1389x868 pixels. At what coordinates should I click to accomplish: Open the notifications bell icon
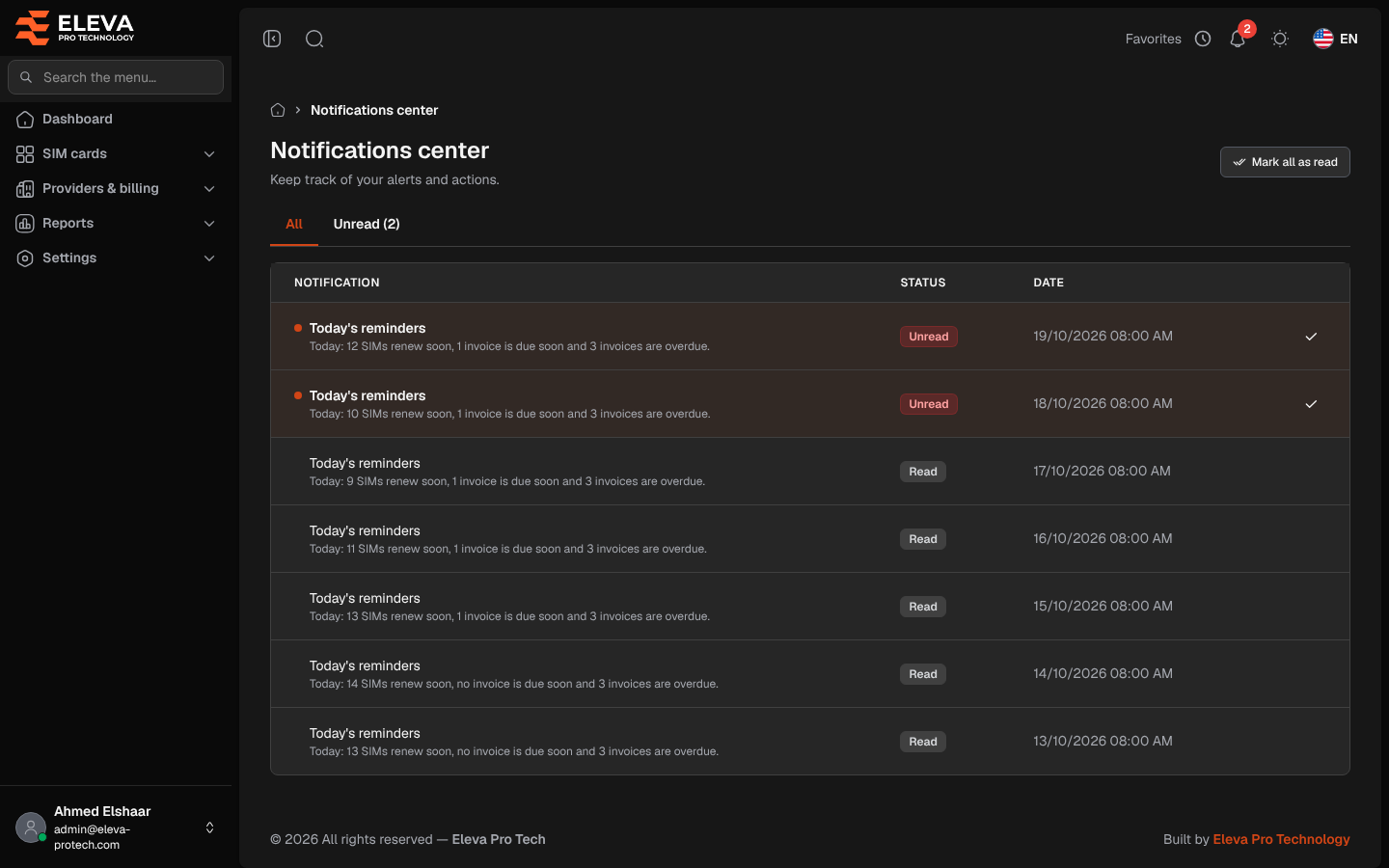click(x=1238, y=39)
